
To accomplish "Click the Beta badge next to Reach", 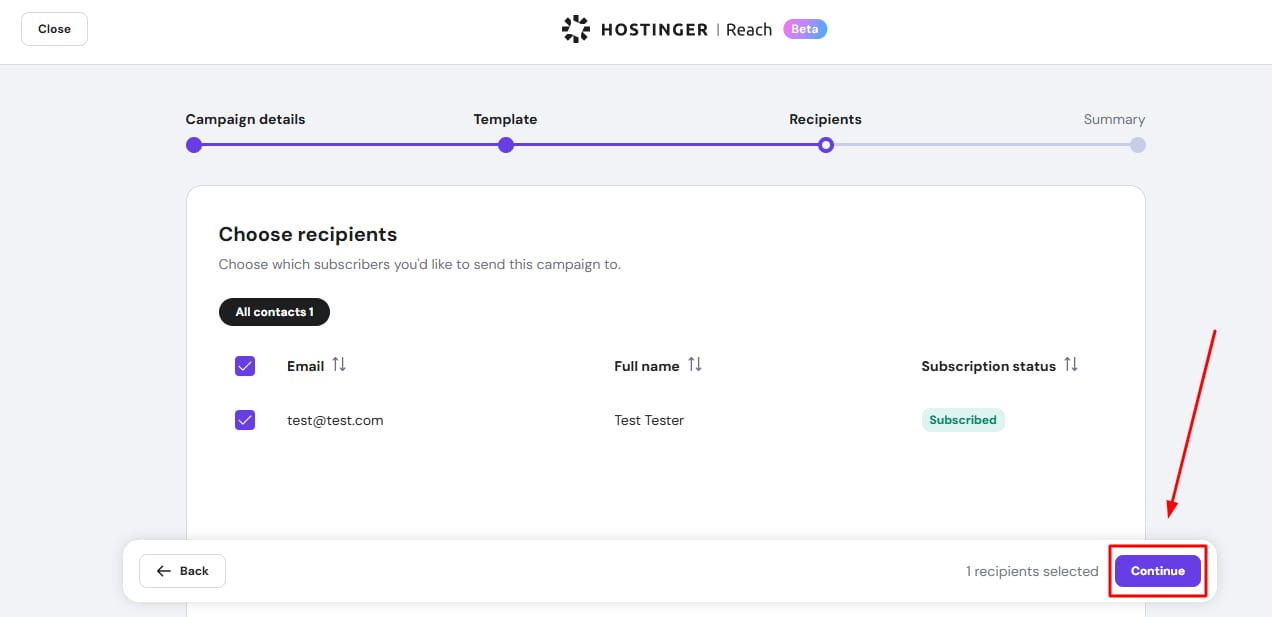I will point(805,29).
